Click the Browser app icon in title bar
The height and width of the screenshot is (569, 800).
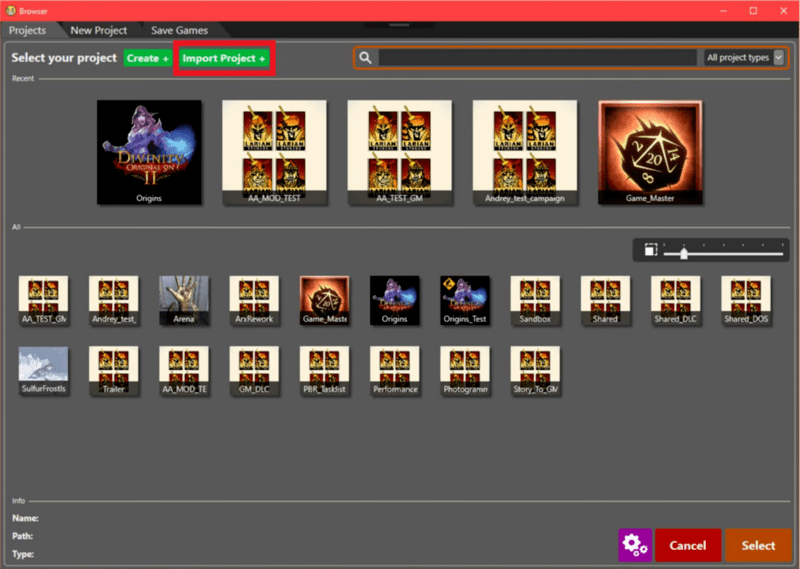point(11,10)
